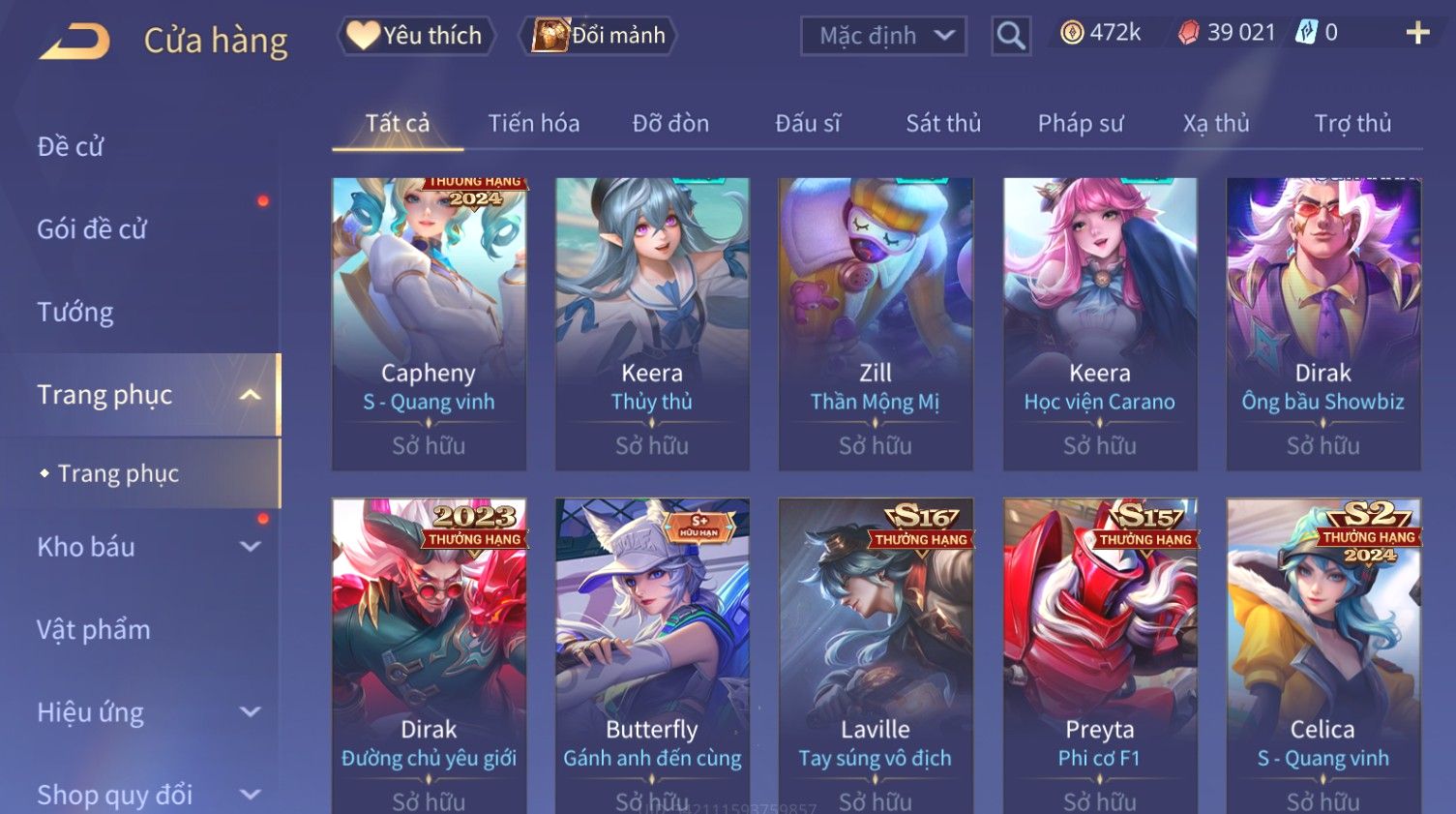Screen dimensions: 1456x814
Task: Open the Mặc định sort dropdown
Action: coord(883,36)
